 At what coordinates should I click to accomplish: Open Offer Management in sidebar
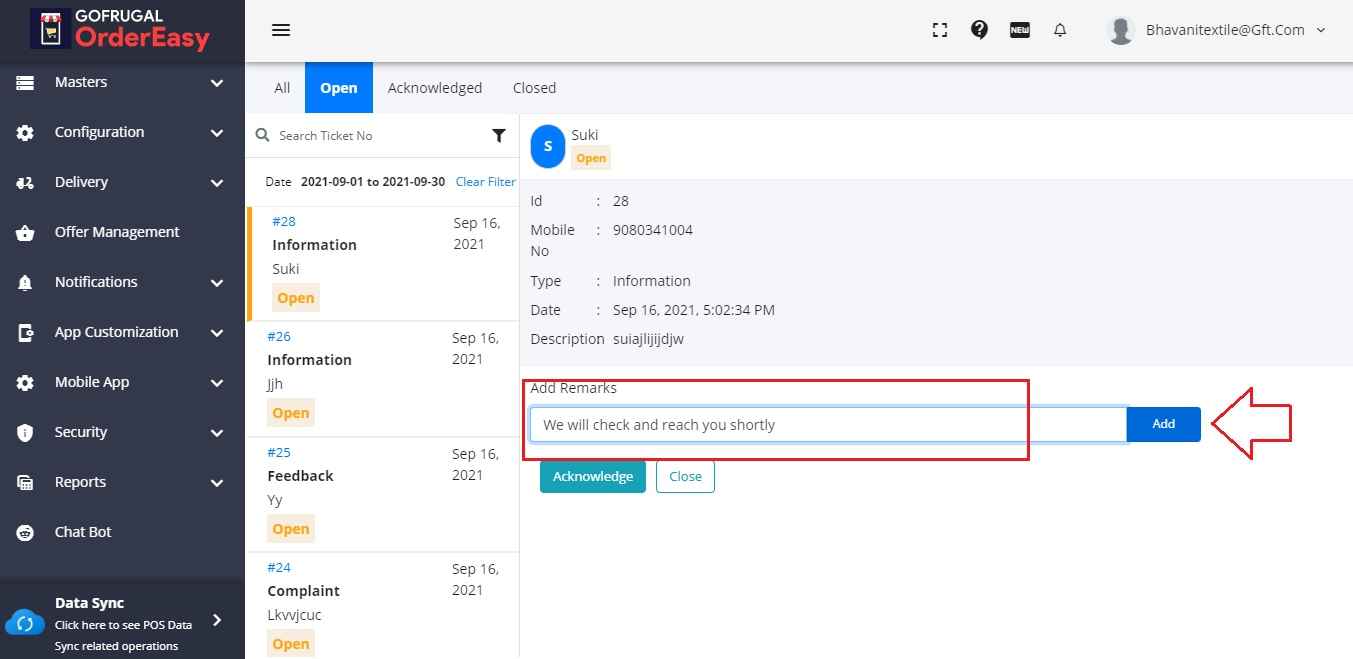pyautogui.click(x=117, y=232)
